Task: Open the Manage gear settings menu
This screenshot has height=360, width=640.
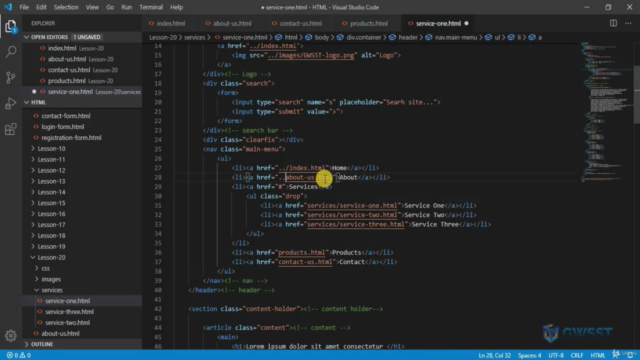Action: pos(11,336)
